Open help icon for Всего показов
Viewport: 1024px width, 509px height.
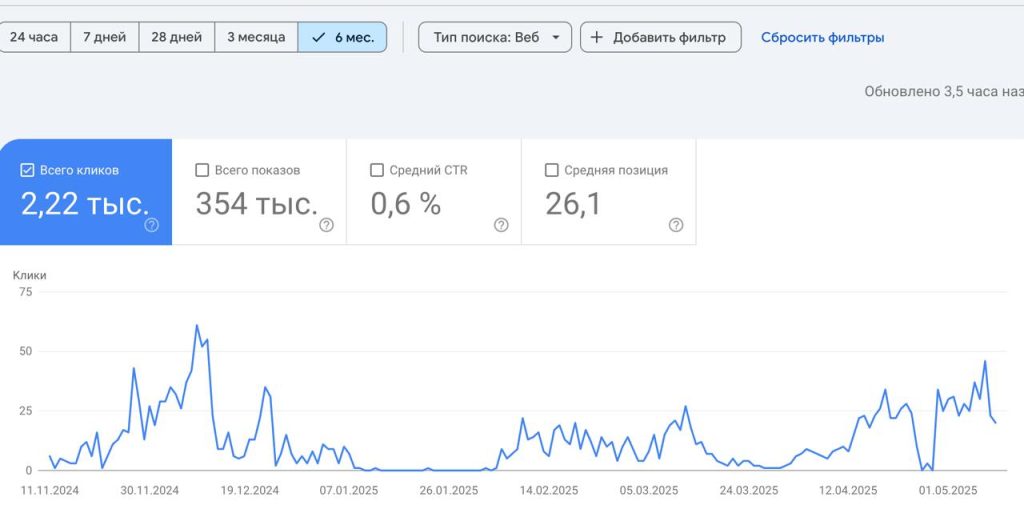point(327,225)
